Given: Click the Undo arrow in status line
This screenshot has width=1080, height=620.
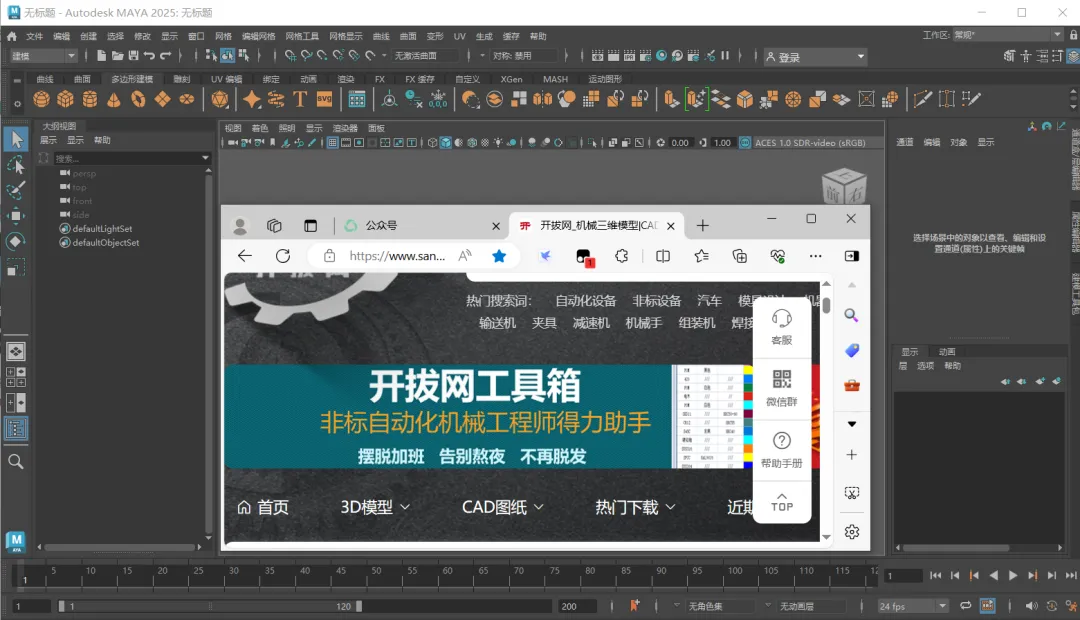Looking at the screenshot, I should click(x=149, y=56).
